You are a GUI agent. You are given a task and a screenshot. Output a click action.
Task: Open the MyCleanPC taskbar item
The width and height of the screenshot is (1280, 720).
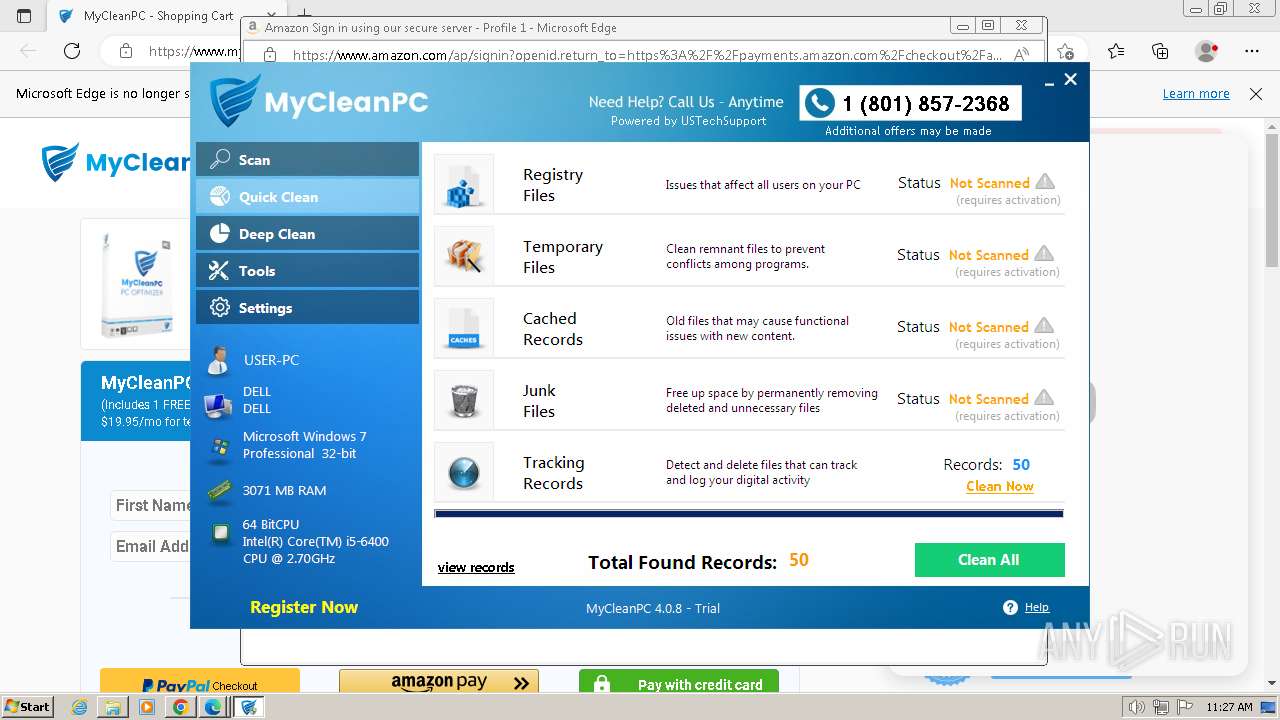pyautogui.click(x=249, y=707)
